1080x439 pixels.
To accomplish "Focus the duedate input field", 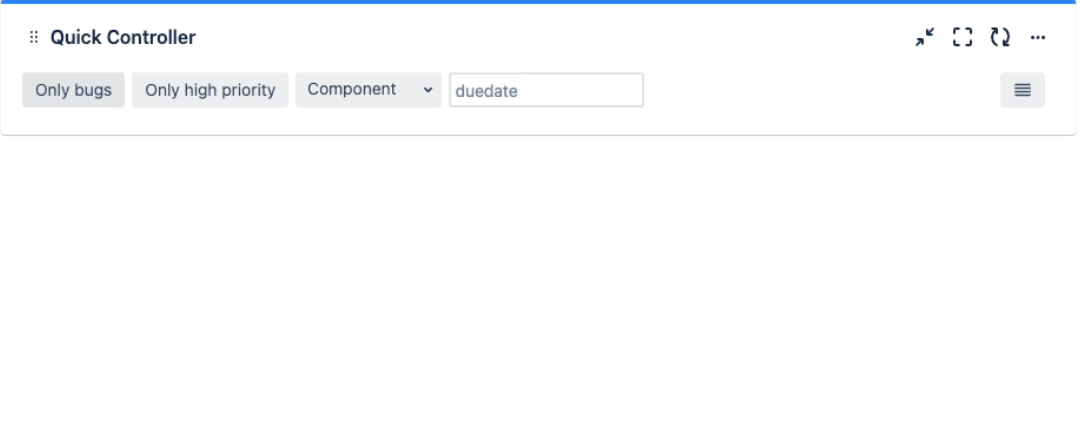I will point(546,90).
